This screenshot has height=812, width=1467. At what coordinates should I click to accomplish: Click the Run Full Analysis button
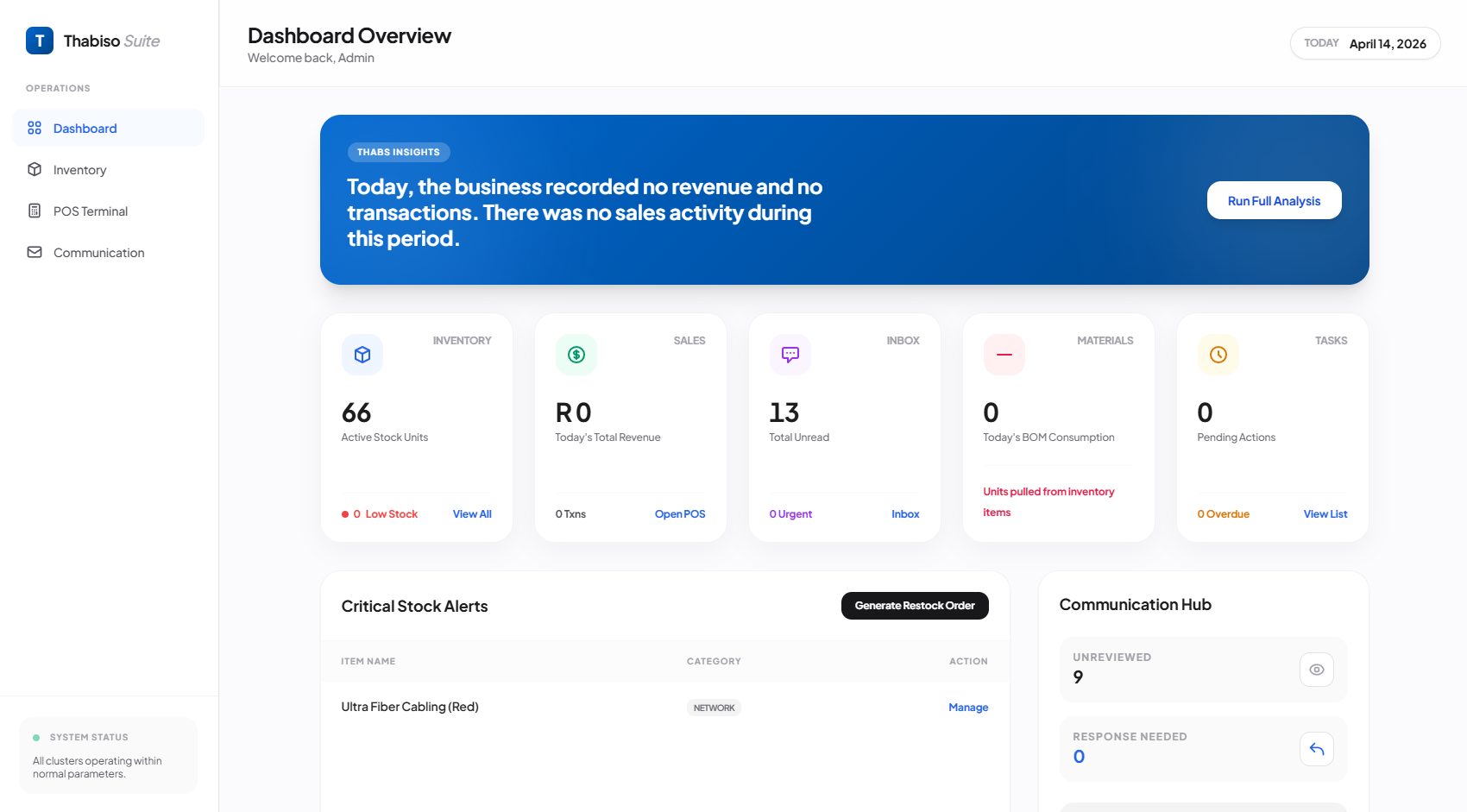point(1274,199)
